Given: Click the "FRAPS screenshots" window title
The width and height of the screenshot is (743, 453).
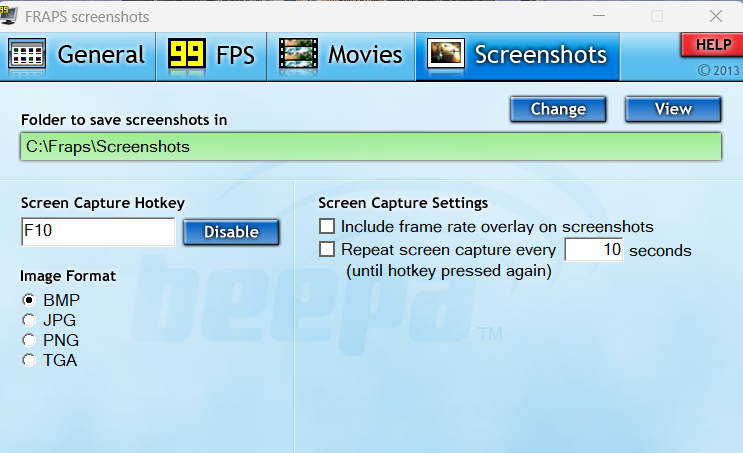Looking at the screenshot, I should pyautogui.click(x=87, y=17).
